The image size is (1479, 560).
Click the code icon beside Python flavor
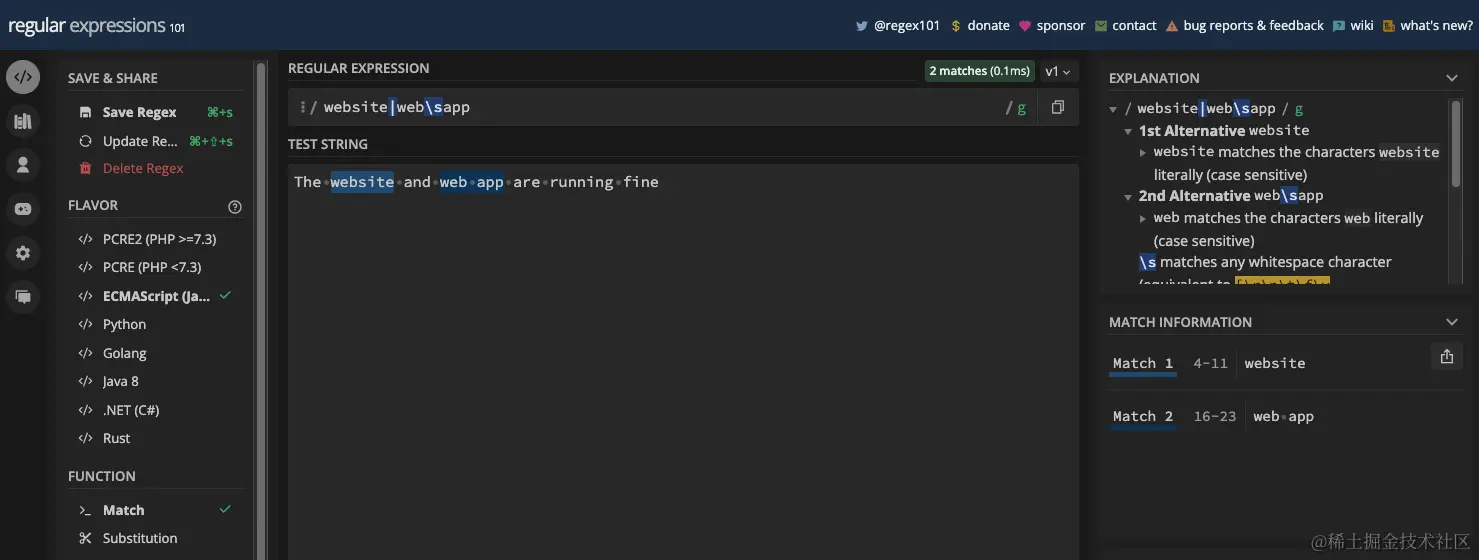pos(85,324)
